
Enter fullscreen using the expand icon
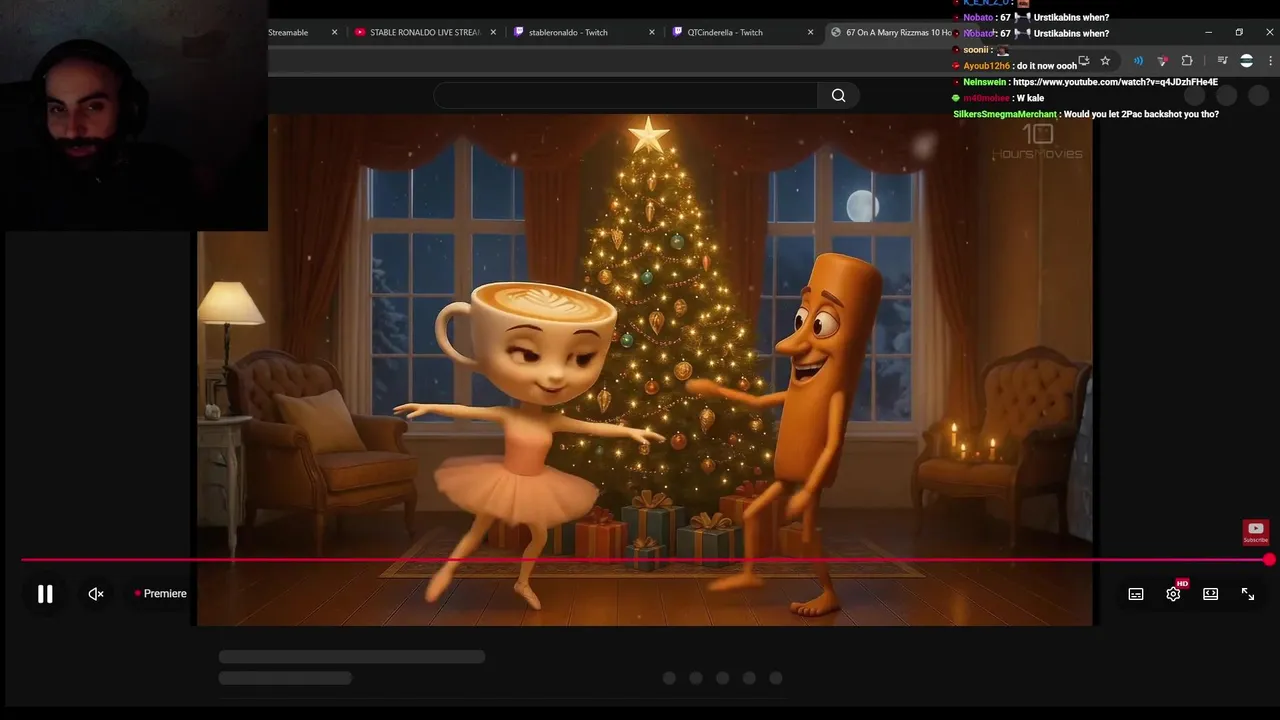tap(1248, 594)
